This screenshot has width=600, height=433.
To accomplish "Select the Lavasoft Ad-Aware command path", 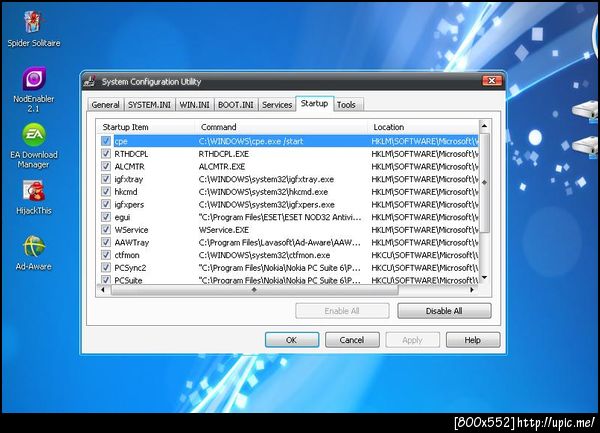I will tap(280, 242).
